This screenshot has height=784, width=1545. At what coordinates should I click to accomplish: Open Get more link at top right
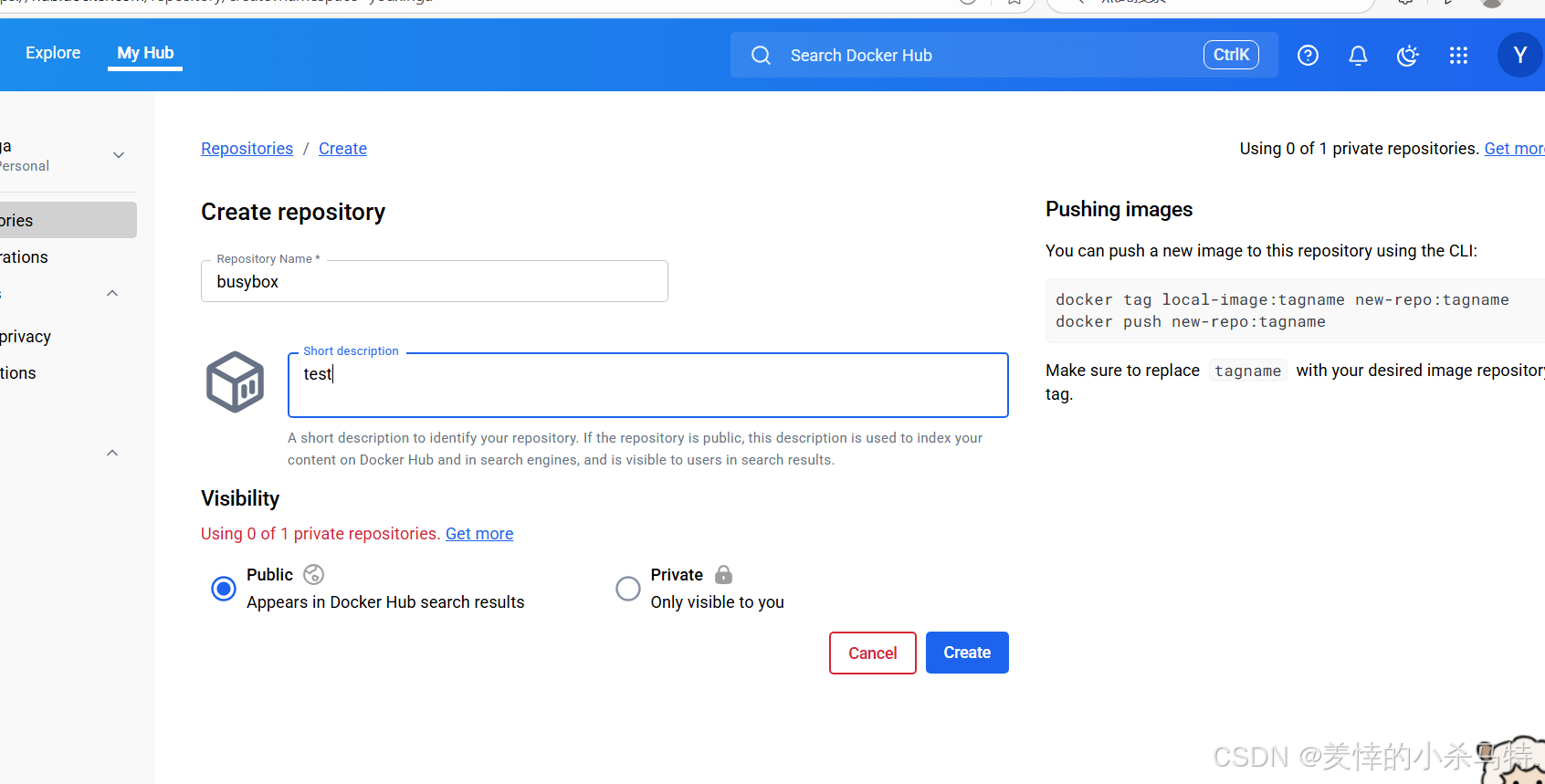click(1514, 149)
